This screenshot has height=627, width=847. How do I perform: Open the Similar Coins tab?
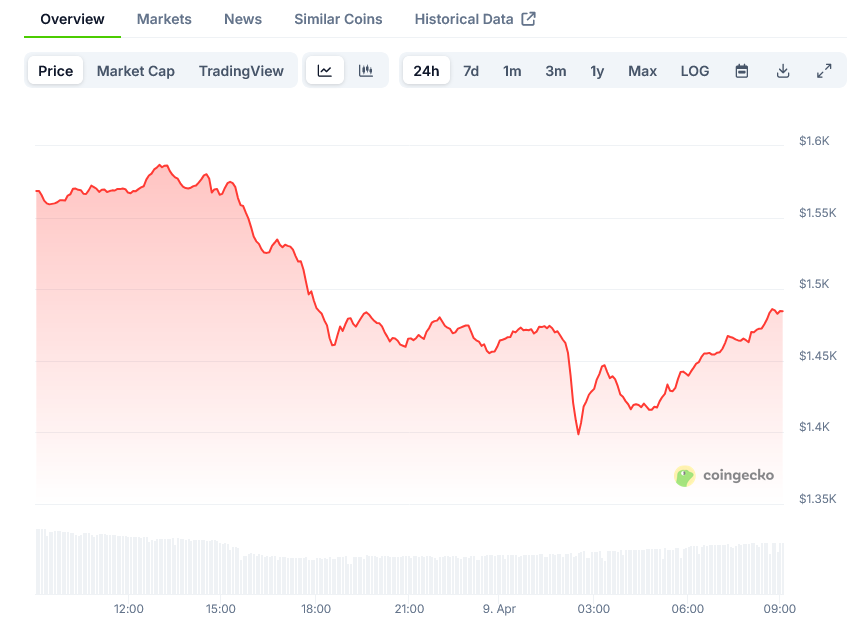(338, 19)
